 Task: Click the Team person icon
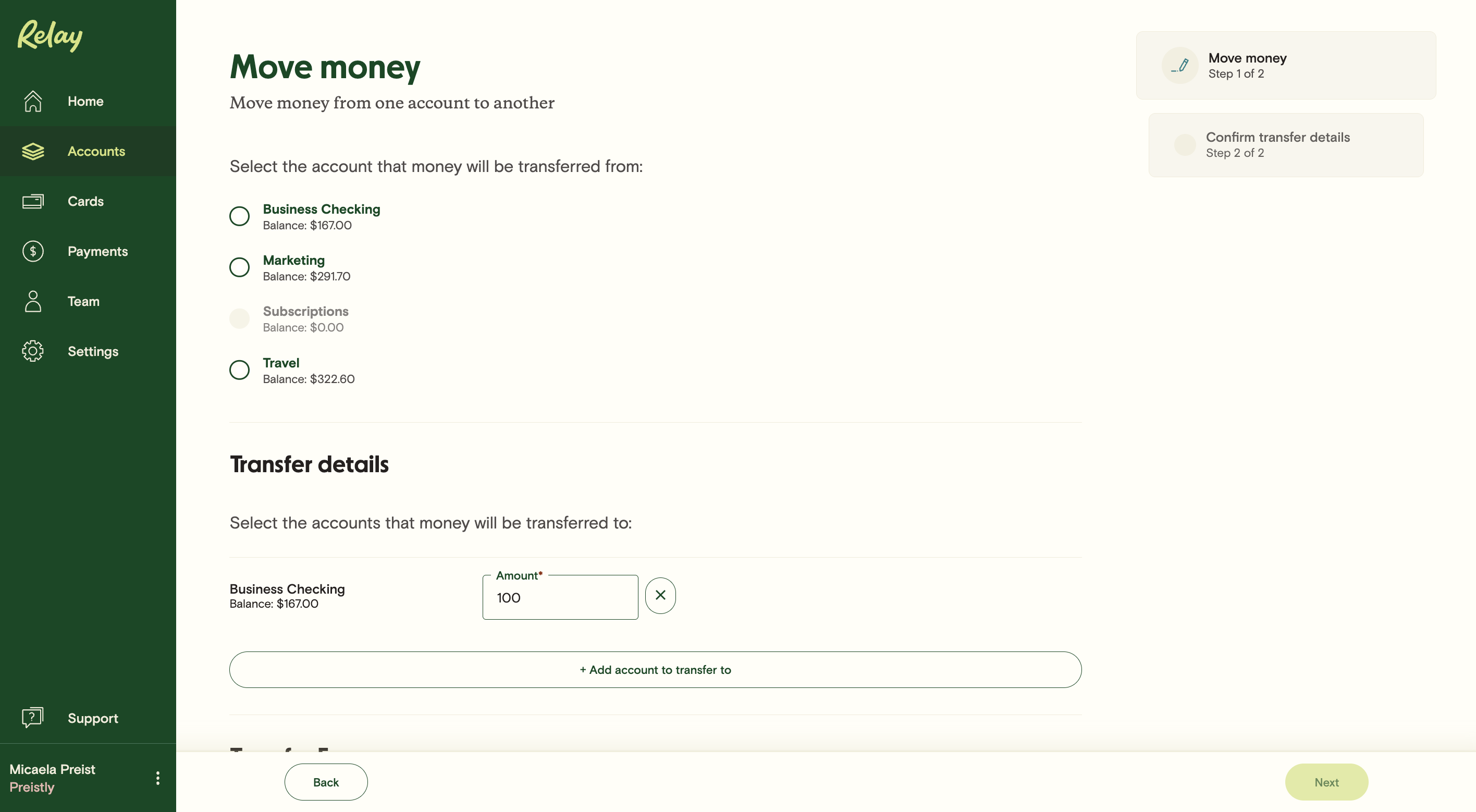click(33, 301)
